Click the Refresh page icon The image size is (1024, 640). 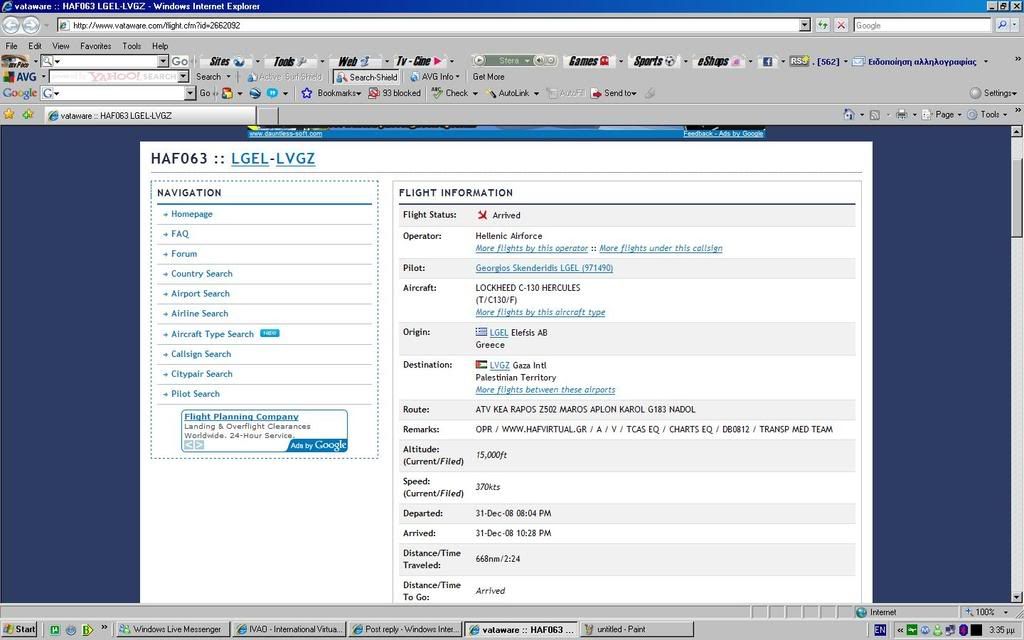823,25
